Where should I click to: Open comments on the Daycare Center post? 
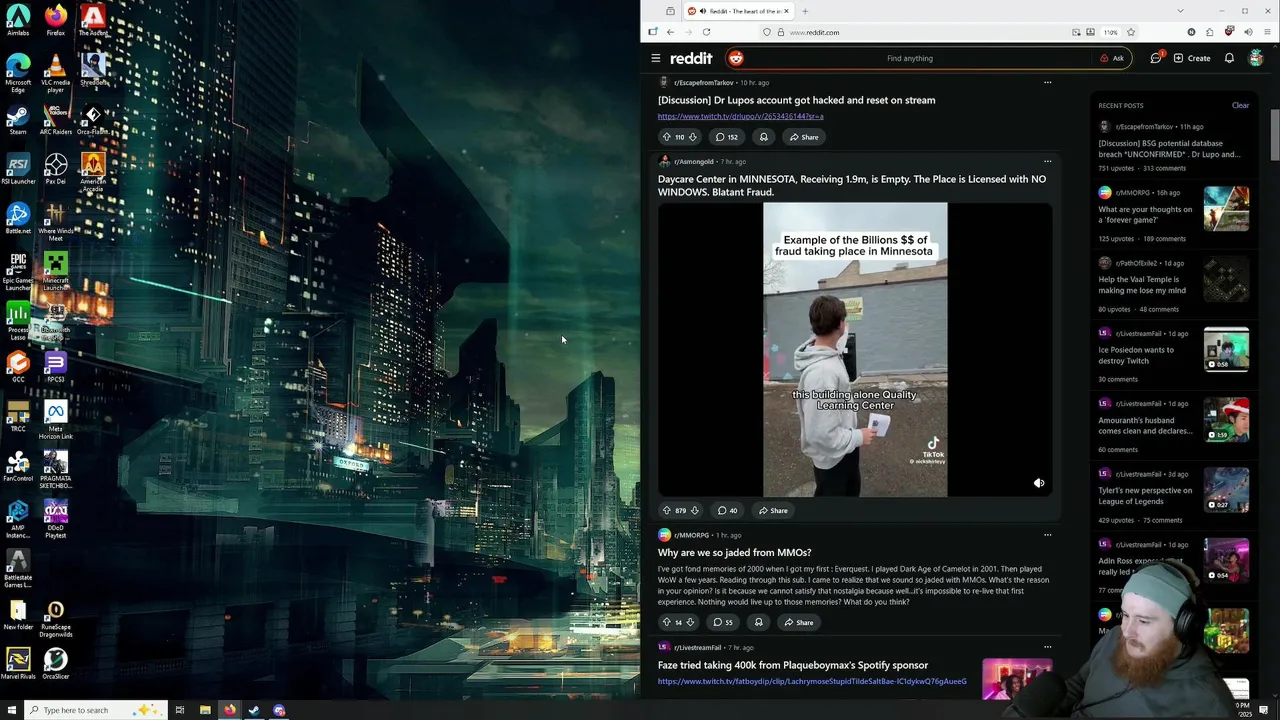click(x=727, y=510)
